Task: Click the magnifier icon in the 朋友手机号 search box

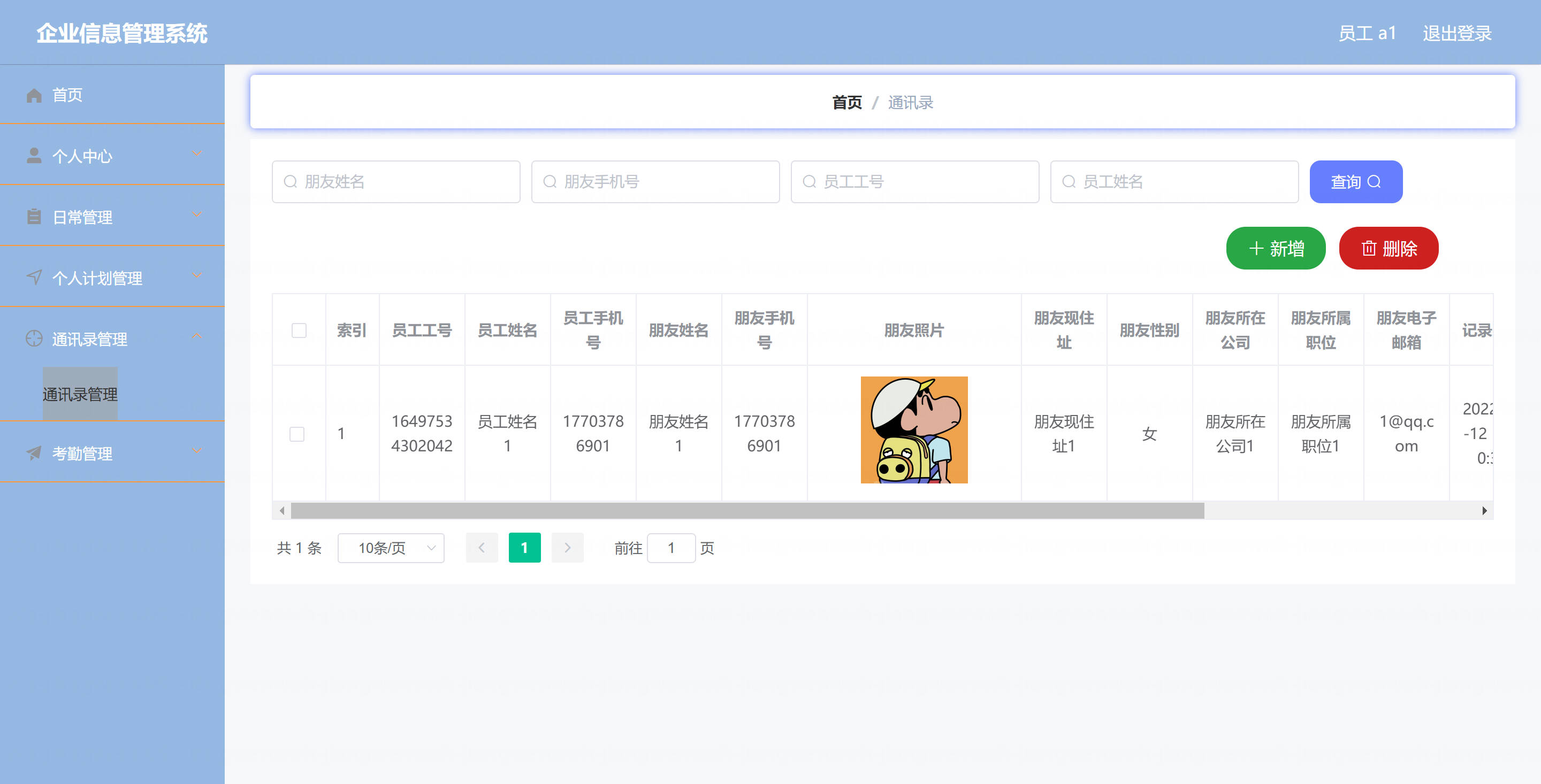Action: pyautogui.click(x=550, y=181)
